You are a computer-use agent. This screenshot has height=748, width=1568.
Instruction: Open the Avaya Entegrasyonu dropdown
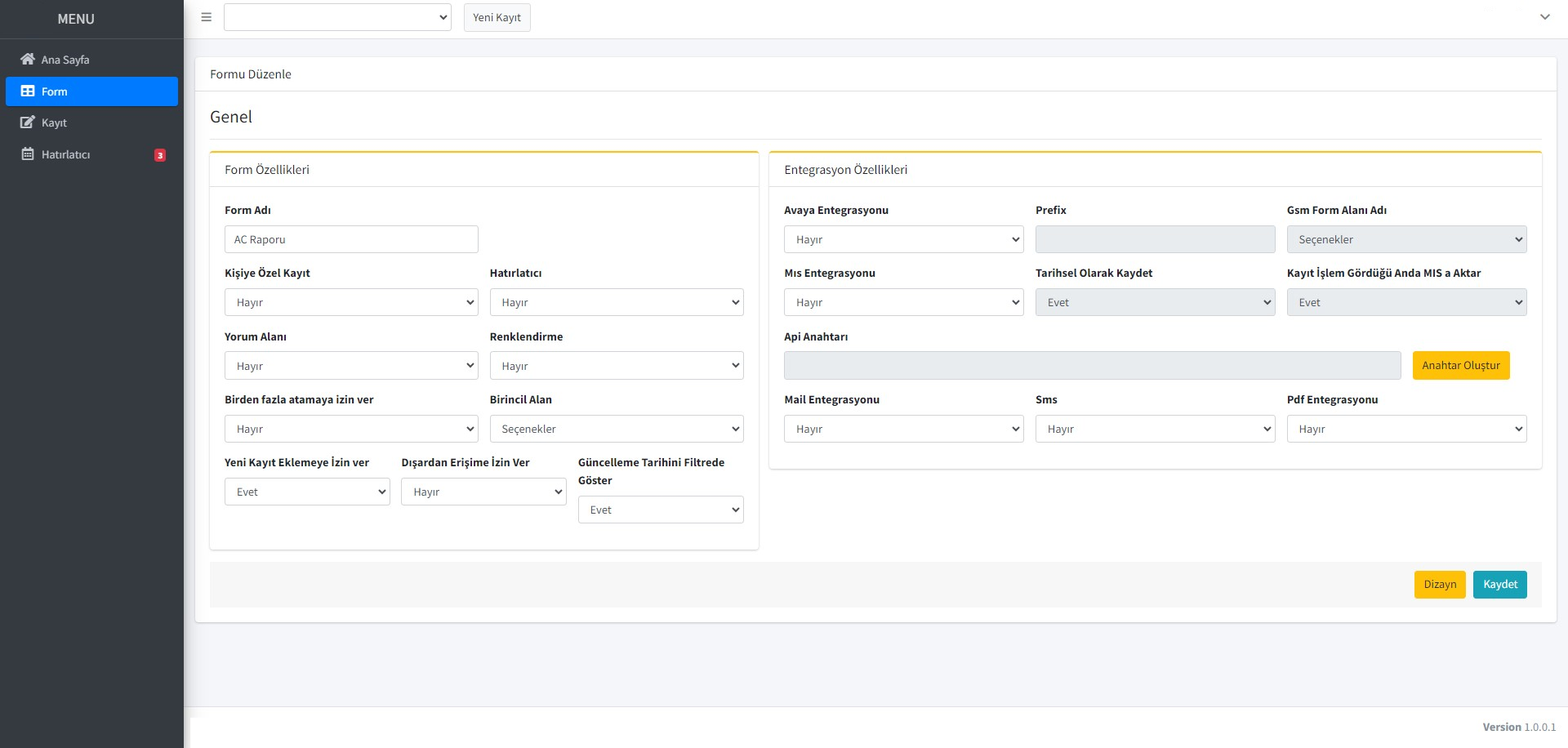click(904, 239)
